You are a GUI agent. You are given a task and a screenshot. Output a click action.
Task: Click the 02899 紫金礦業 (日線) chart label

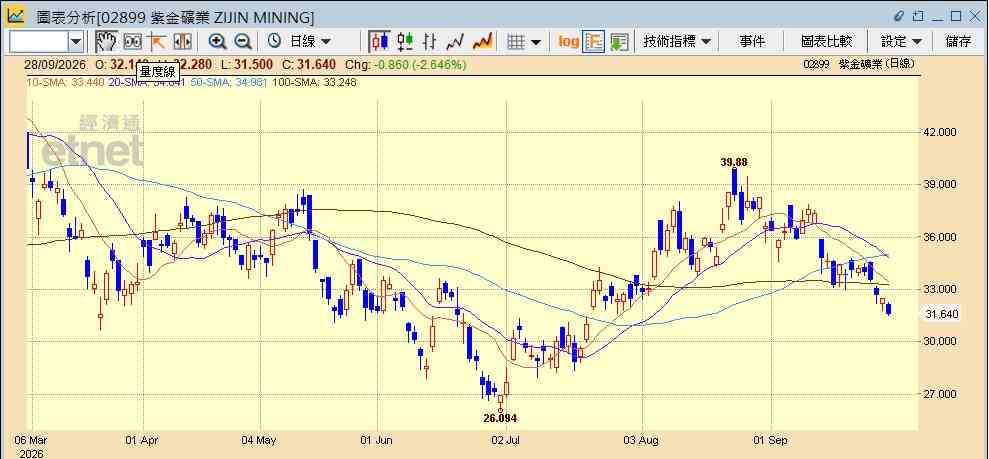pos(858,64)
